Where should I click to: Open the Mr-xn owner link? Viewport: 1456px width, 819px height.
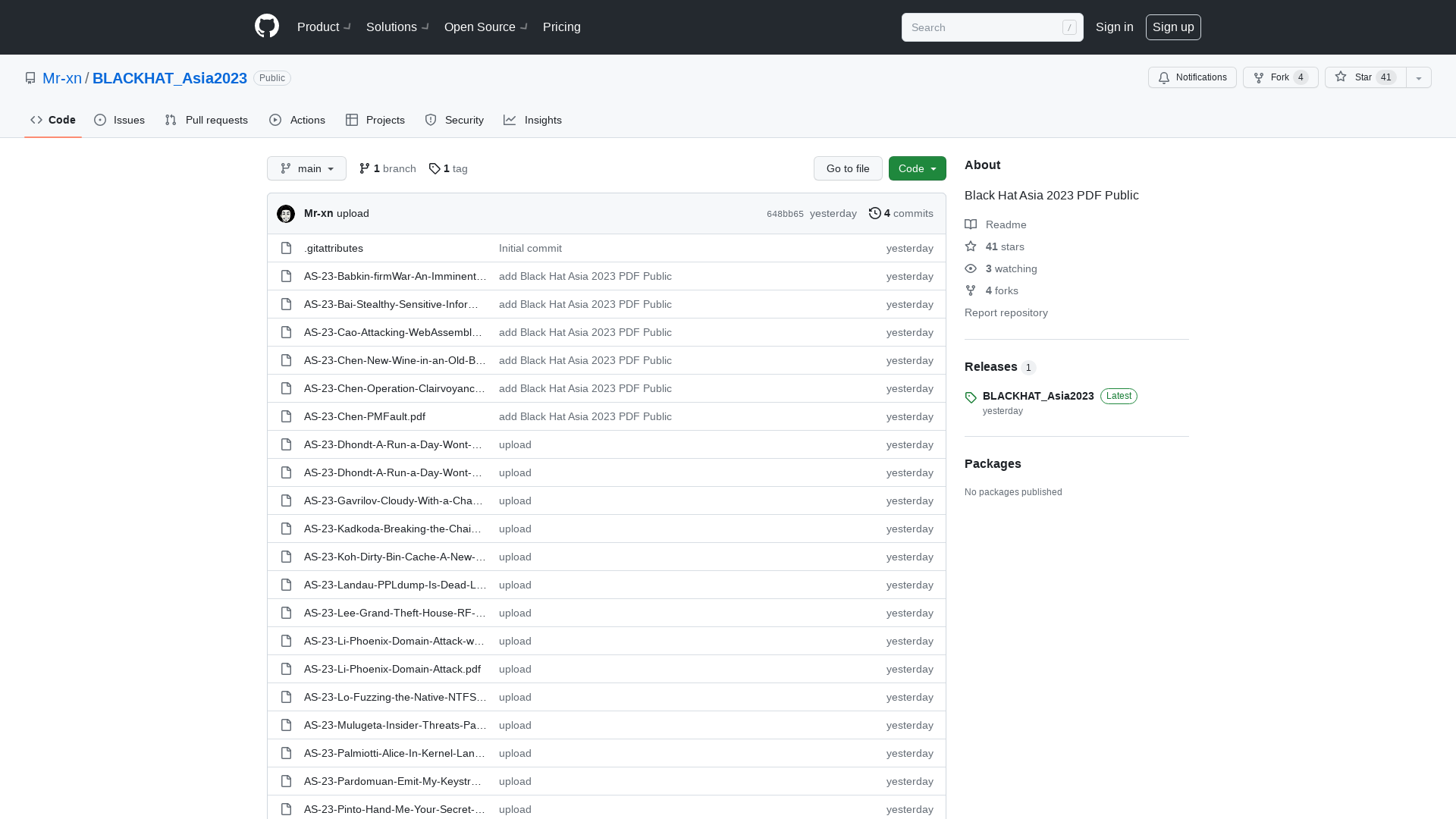(x=62, y=78)
